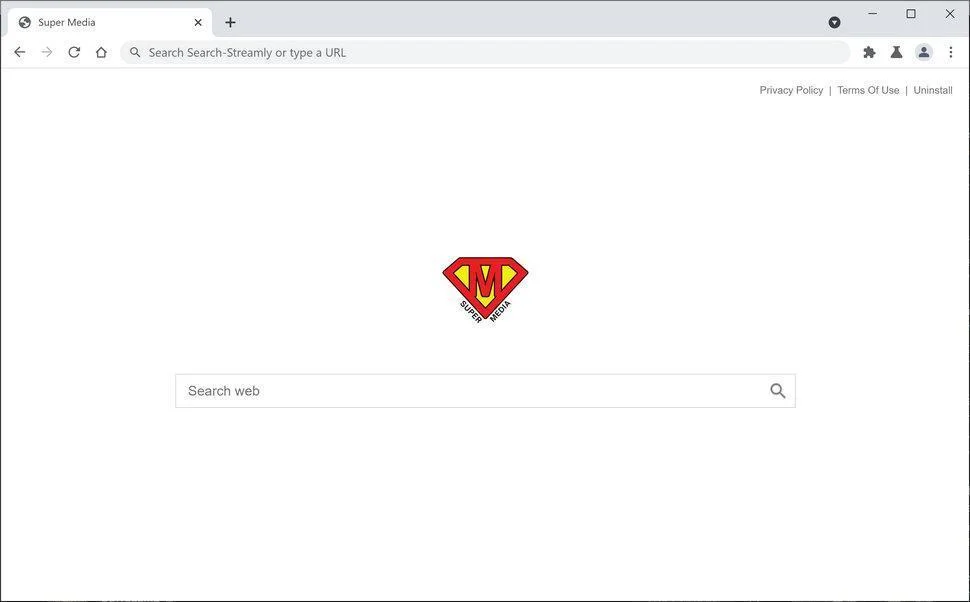Click the search icon in address bar

(x=135, y=53)
